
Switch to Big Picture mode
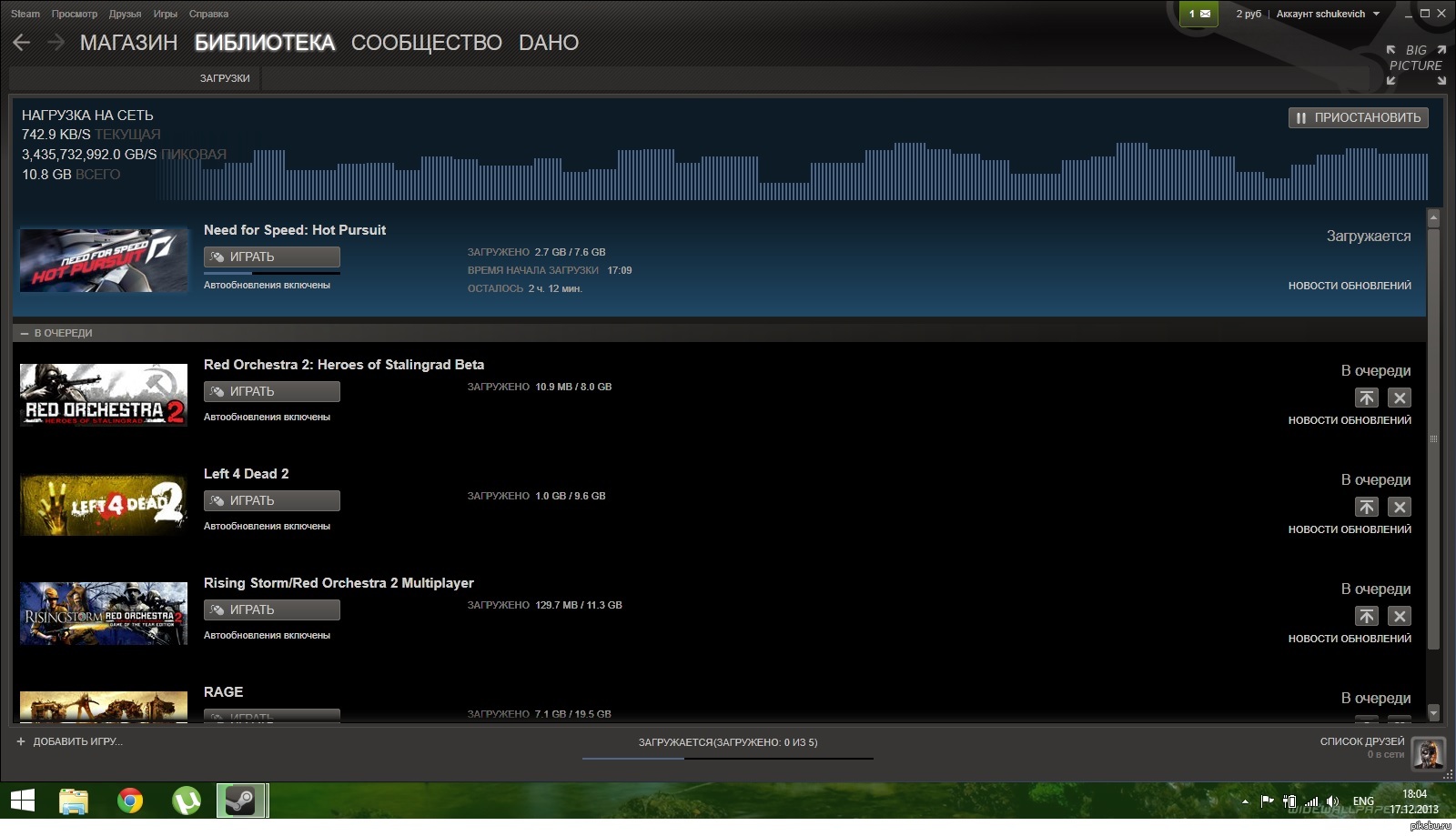(x=1415, y=65)
